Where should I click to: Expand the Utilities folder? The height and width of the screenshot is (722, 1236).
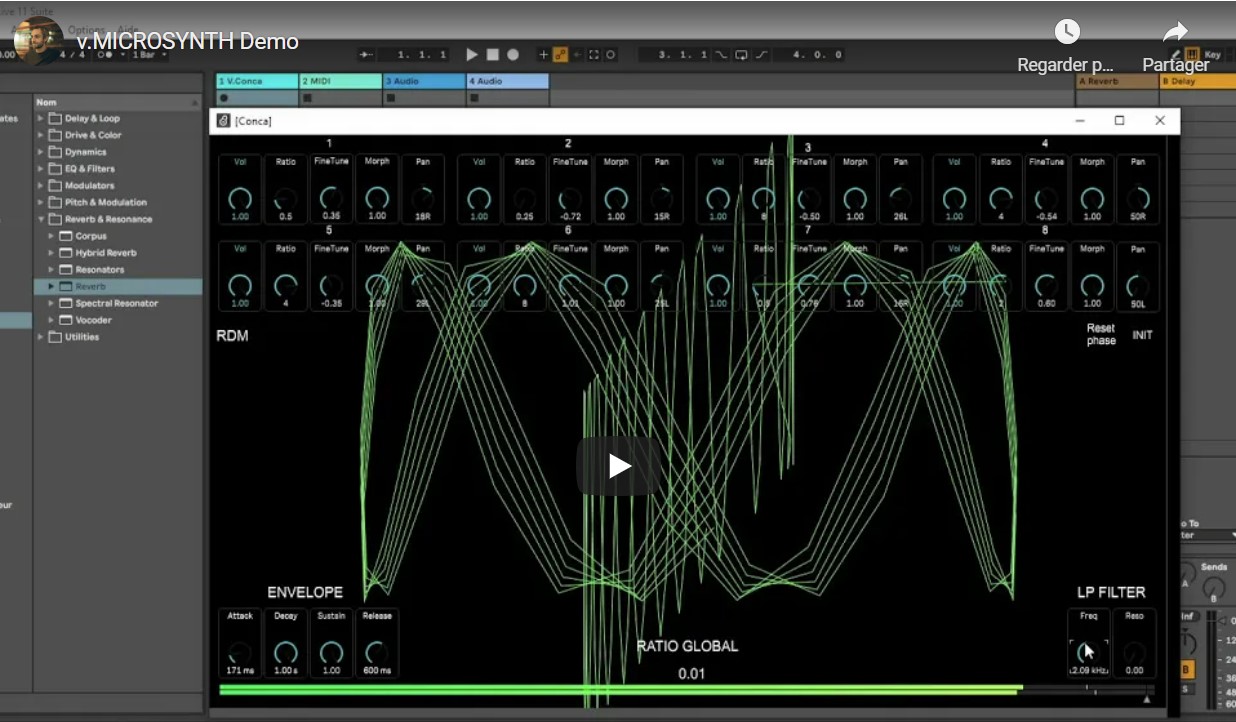click(x=42, y=337)
